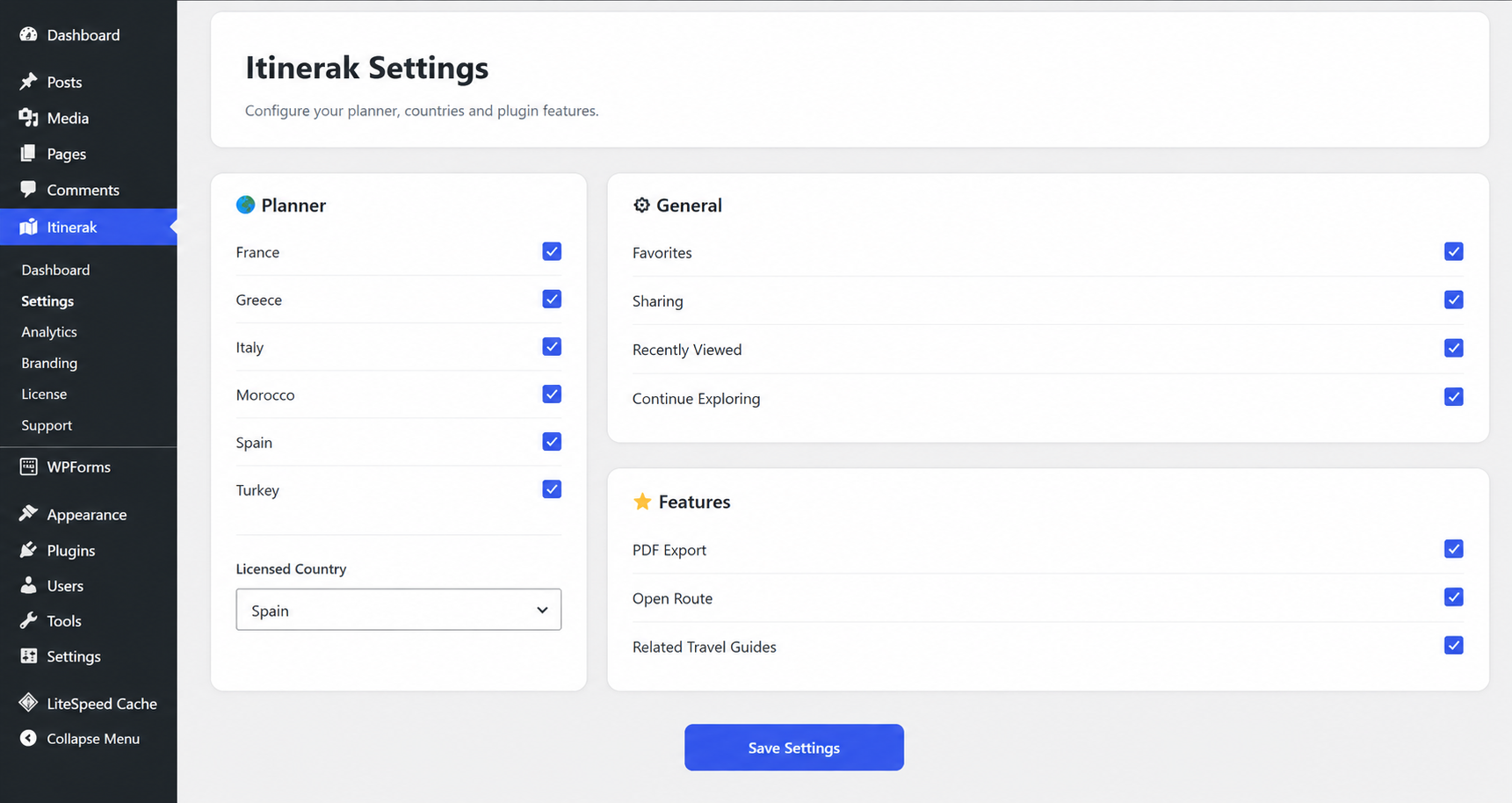Click the Settings sliders icon in the sidebar
Screen dimensions: 1512x803
pyautogui.click(x=28, y=656)
